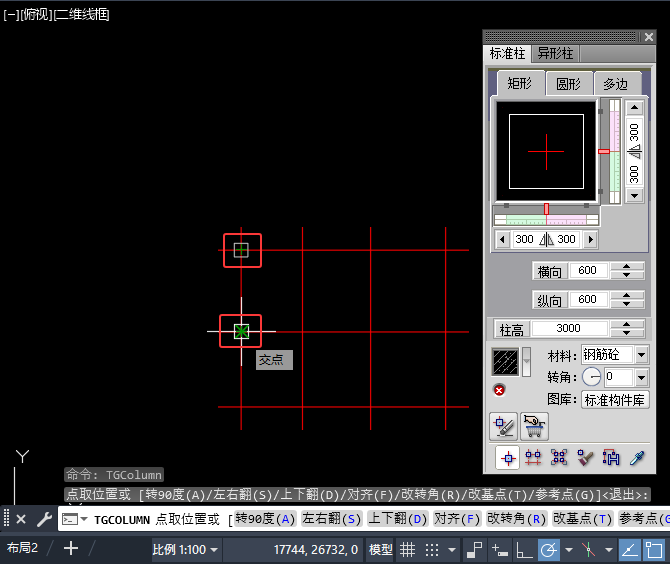Select the column replace brush tool
Image resolution: width=670 pixels, height=564 pixels.
coord(585,458)
